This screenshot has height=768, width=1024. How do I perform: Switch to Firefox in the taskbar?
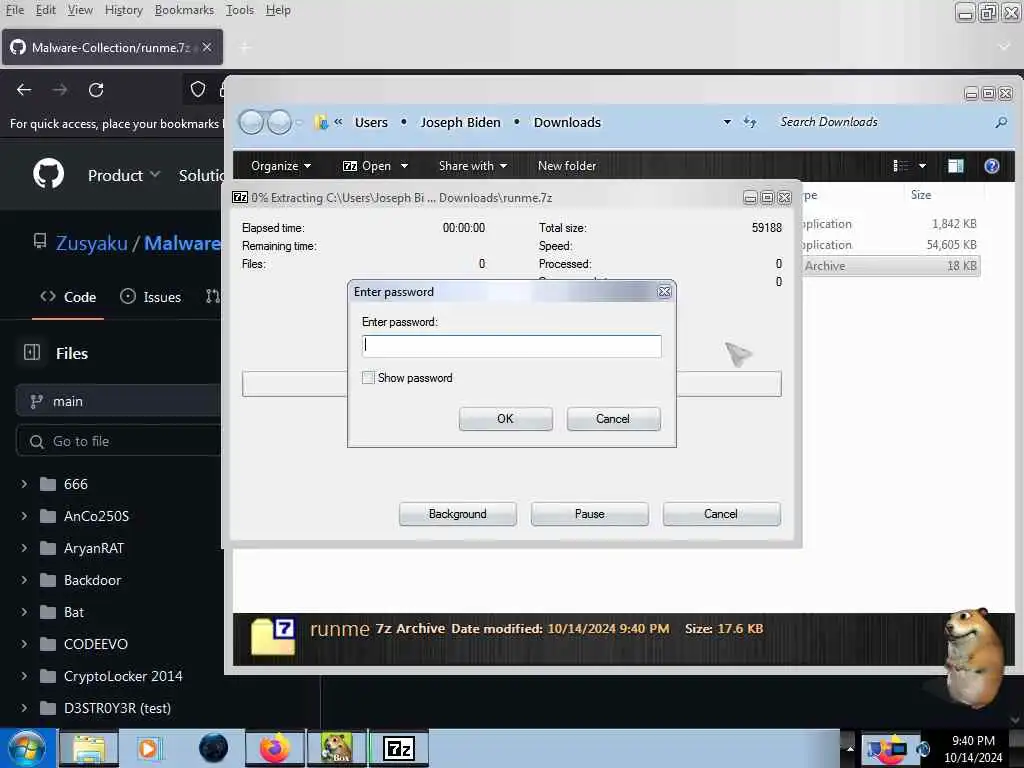pos(274,748)
